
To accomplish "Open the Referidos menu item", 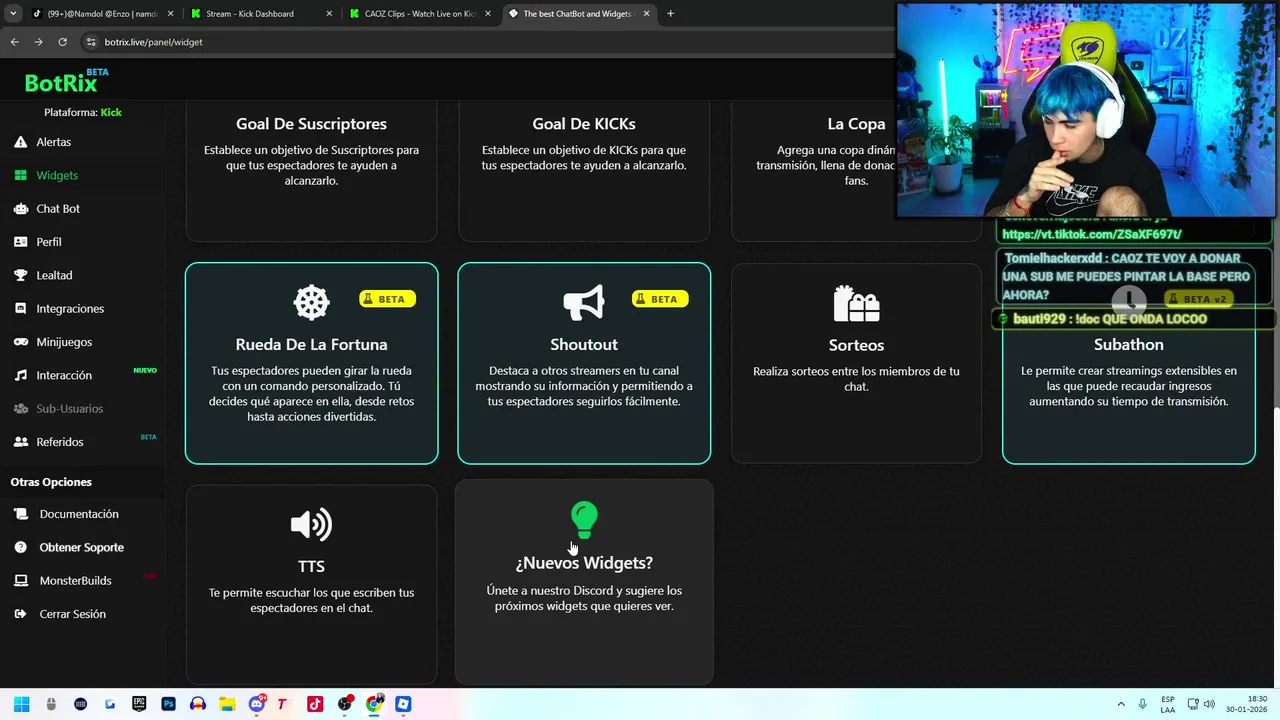I will pos(83,442).
